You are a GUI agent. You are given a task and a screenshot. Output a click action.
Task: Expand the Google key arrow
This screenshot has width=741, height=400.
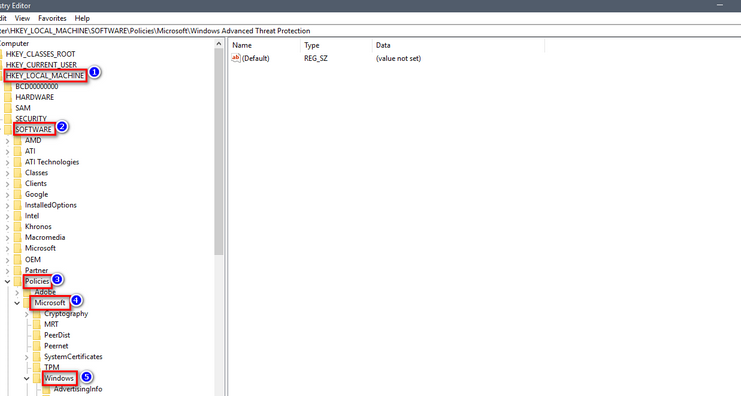[7, 195]
